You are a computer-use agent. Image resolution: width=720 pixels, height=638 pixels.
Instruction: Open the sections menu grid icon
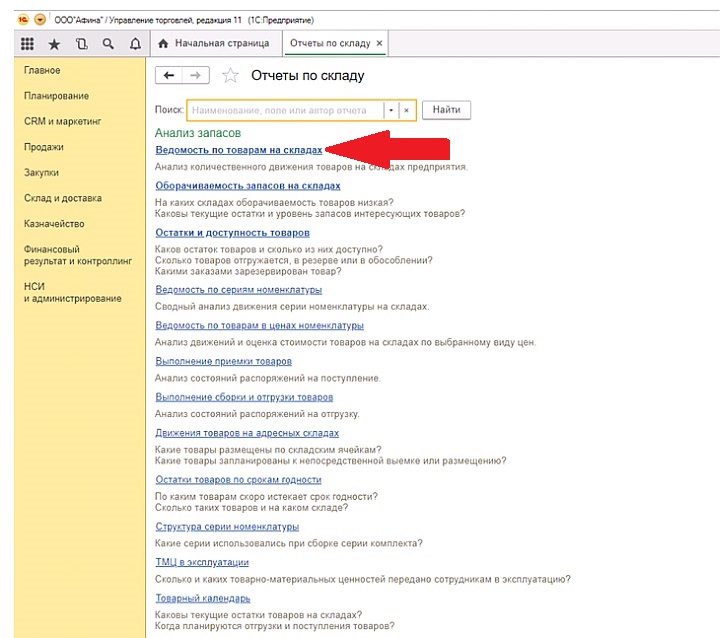pyautogui.click(x=27, y=44)
